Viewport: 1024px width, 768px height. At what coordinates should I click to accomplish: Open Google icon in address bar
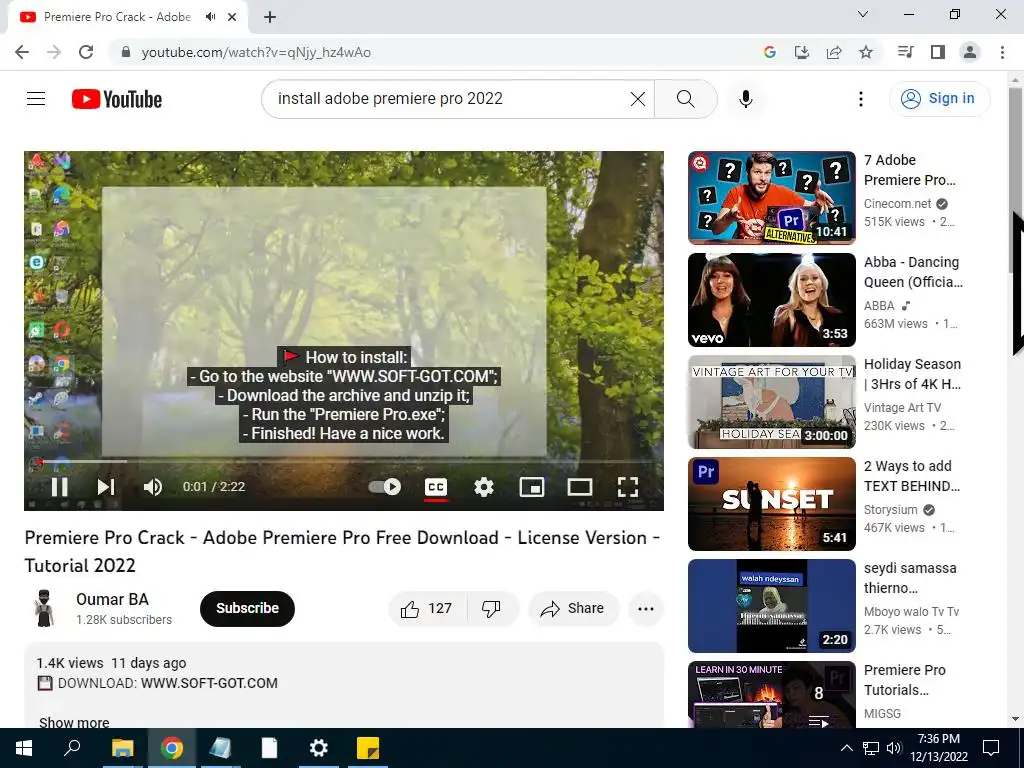coord(769,52)
